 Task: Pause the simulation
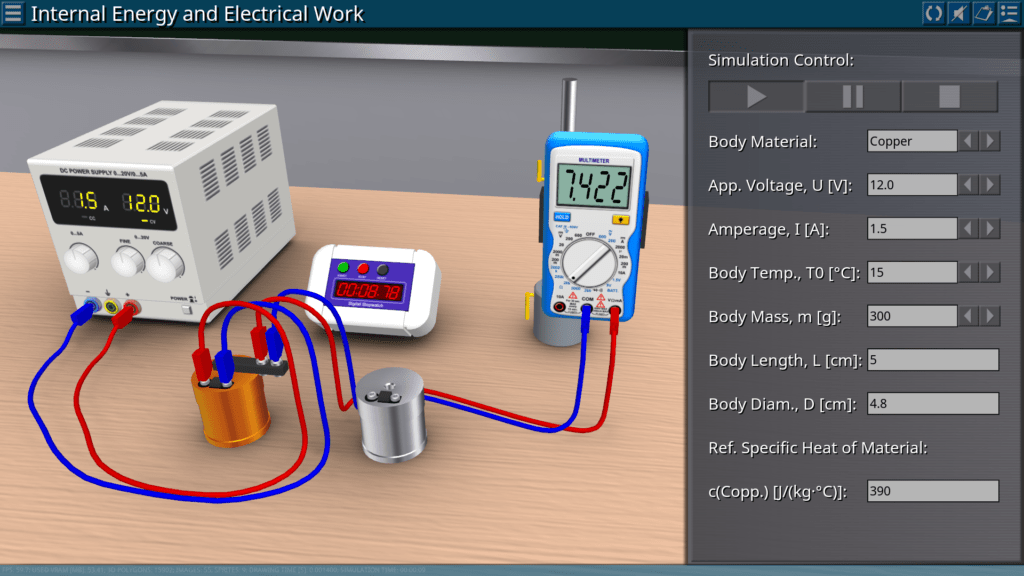click(853, 97)
